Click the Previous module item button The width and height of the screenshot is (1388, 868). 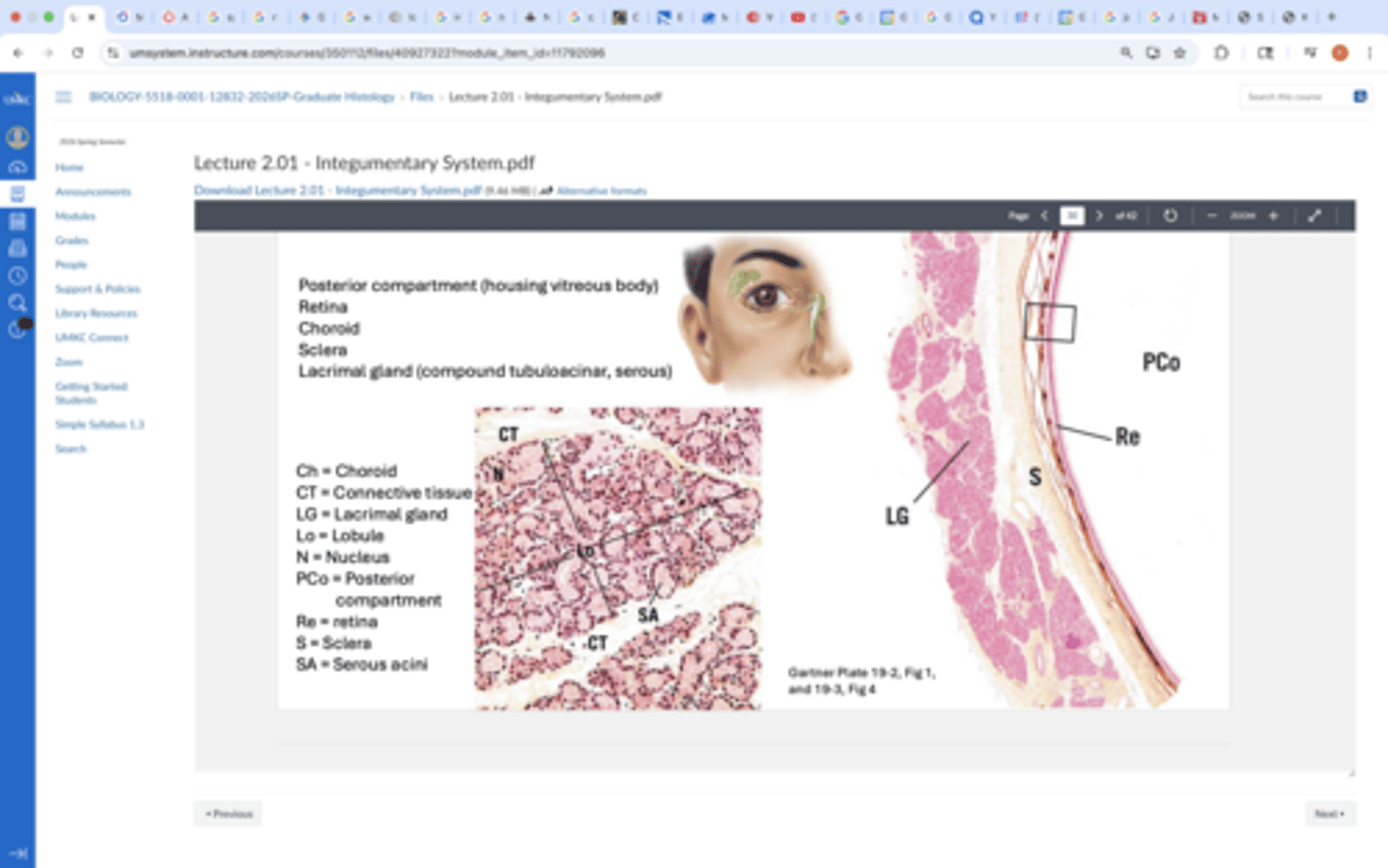[x=227, y=814]
